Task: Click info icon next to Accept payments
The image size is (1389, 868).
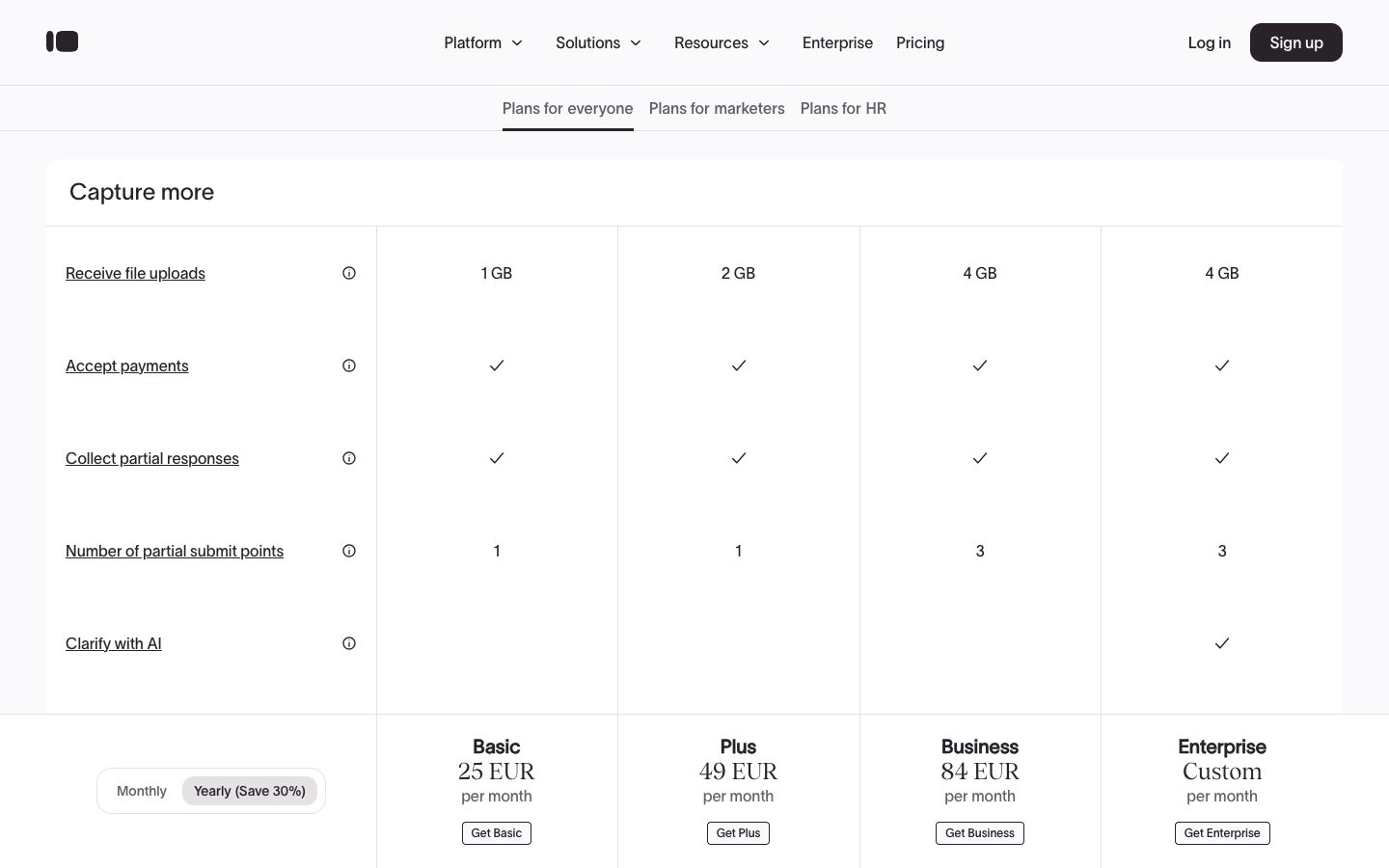Action: 349,366
